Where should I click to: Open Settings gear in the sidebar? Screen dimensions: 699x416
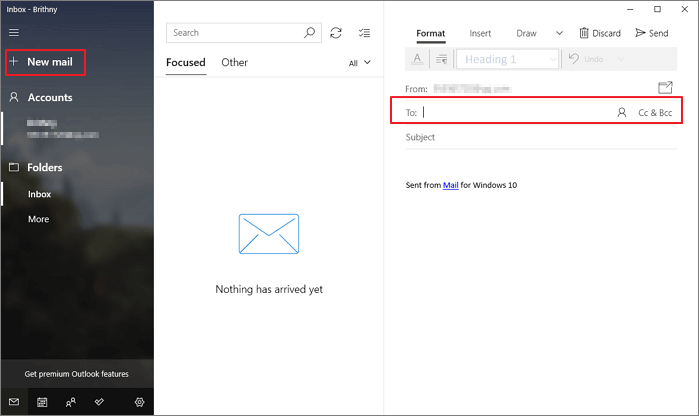click(139, 402)
